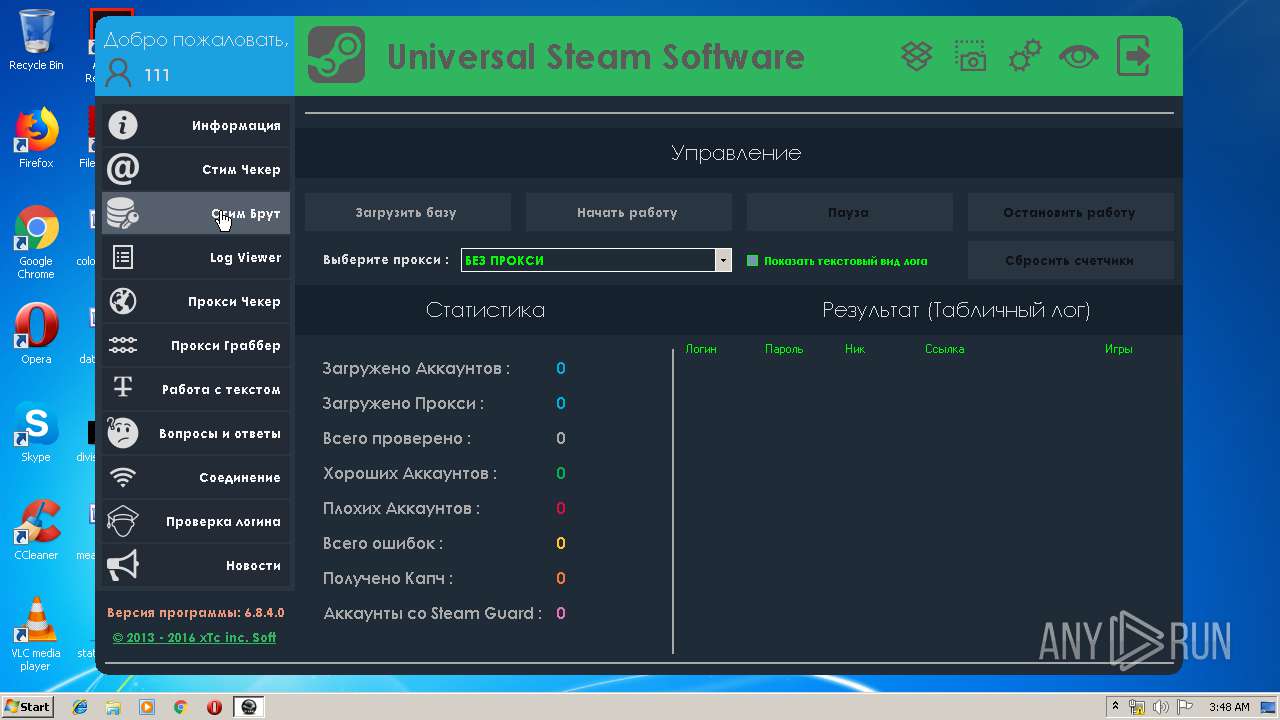Click the list icon beside Log Viewer

[x=123, y=257]
